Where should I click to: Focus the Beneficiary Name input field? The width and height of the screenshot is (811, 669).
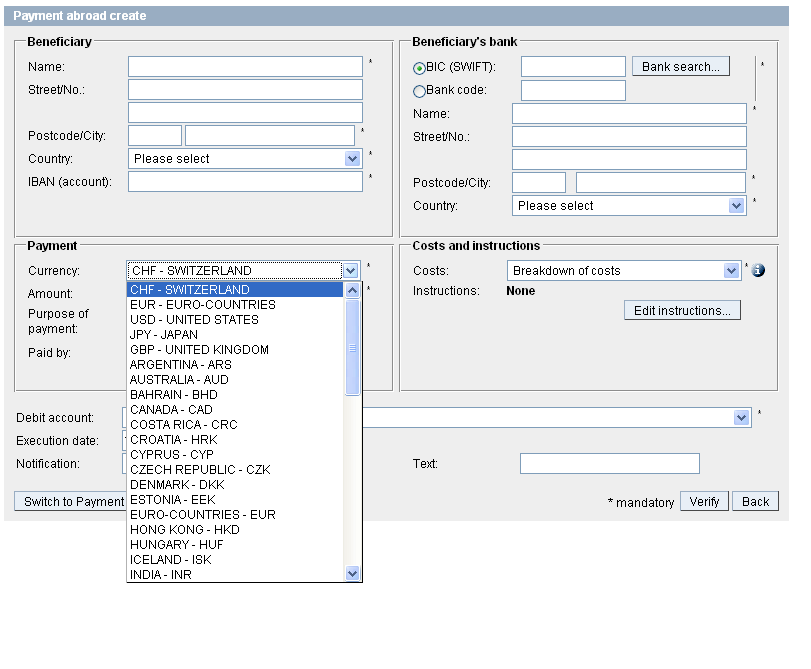pos(245,67)
